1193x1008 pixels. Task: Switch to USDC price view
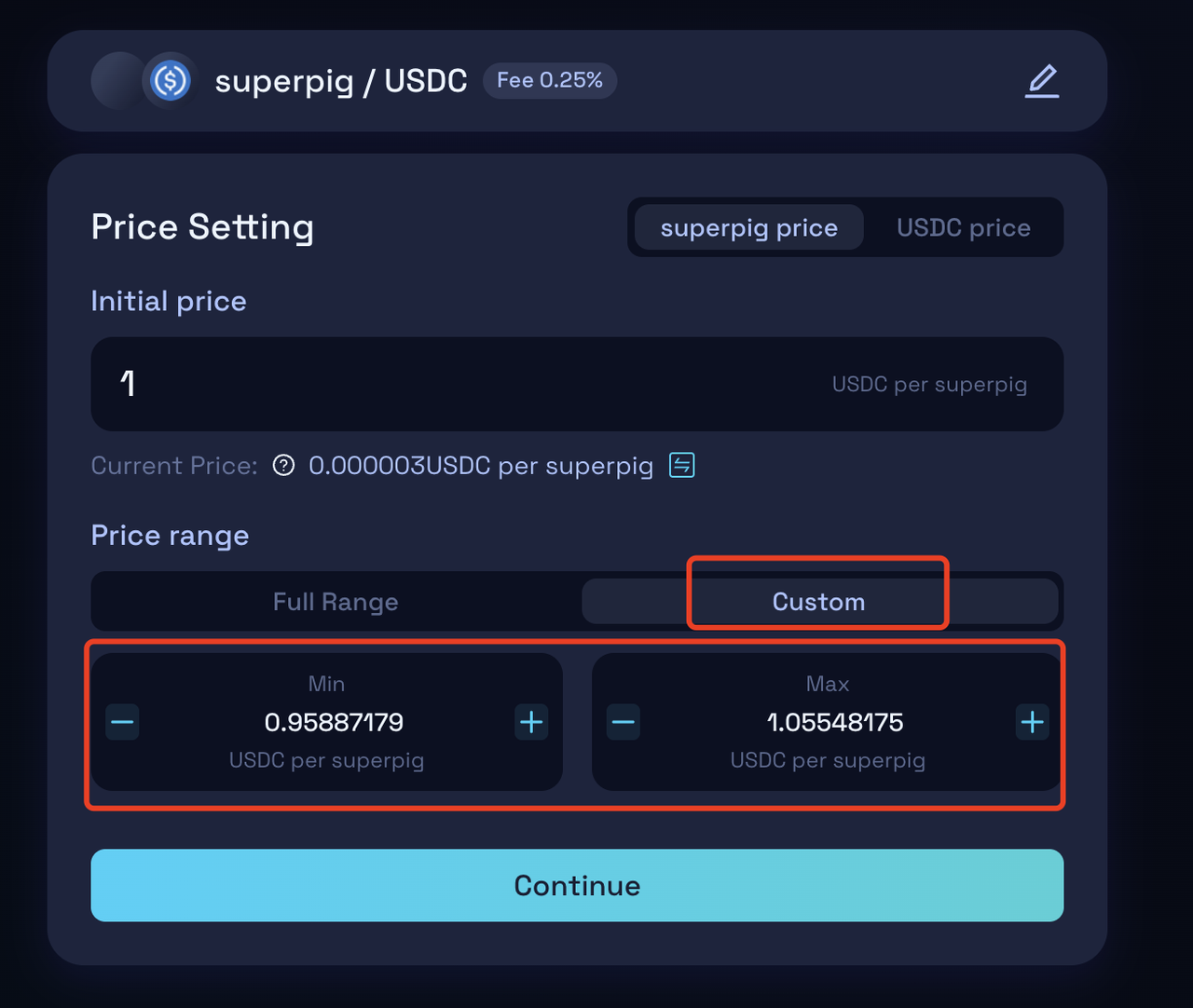[964, 227]
